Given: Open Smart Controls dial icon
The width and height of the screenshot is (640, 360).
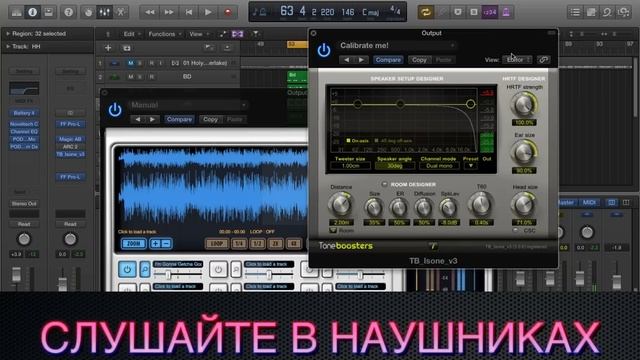Looking at the screenshot, I should [88, 12].
